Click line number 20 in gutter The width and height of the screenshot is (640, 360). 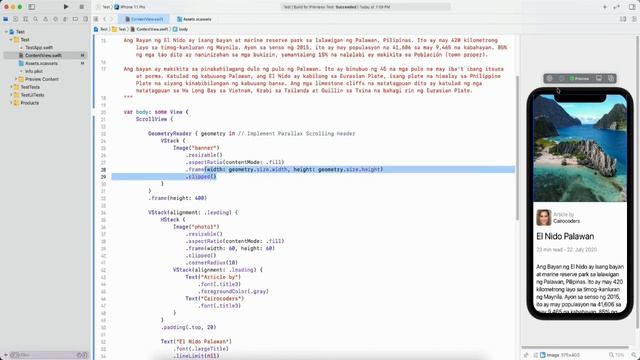103,112
